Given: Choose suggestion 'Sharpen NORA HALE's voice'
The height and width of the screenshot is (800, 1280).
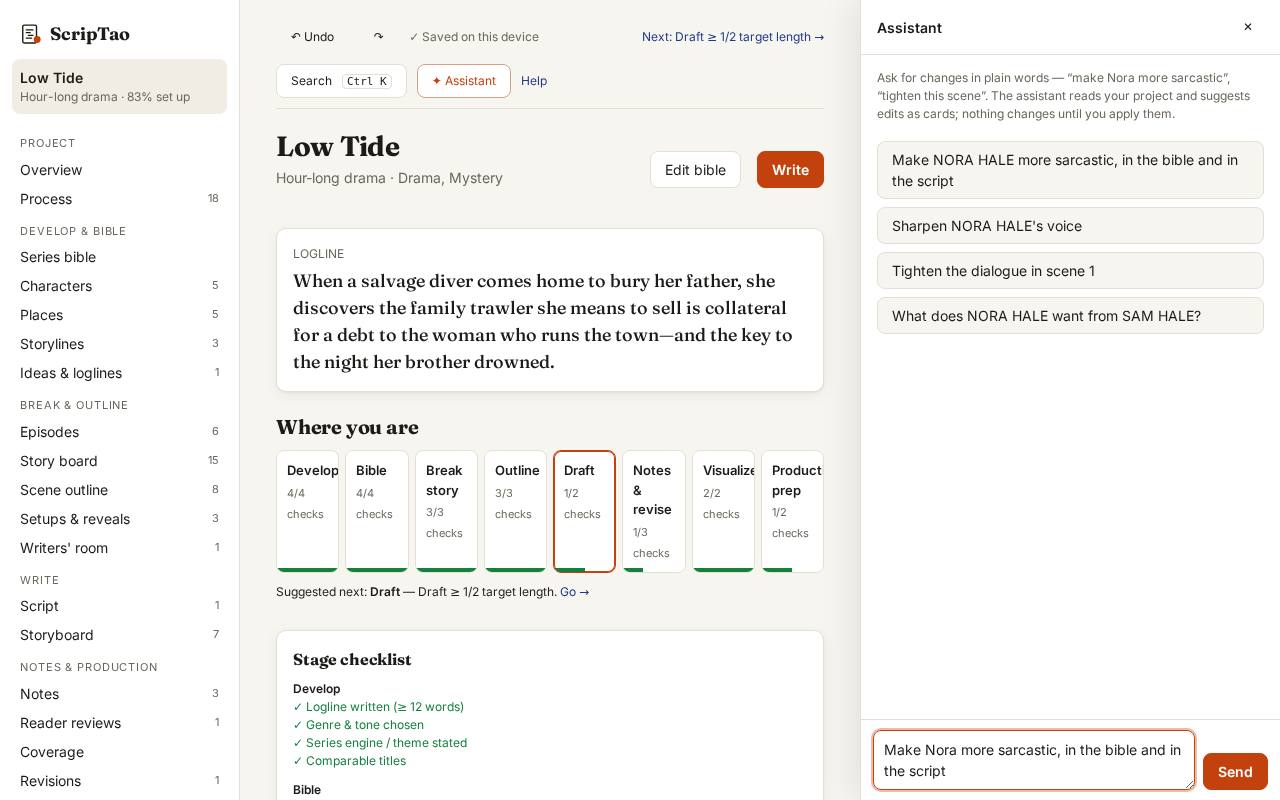Looking at the screenshot, I should (x=1070, y=226).
